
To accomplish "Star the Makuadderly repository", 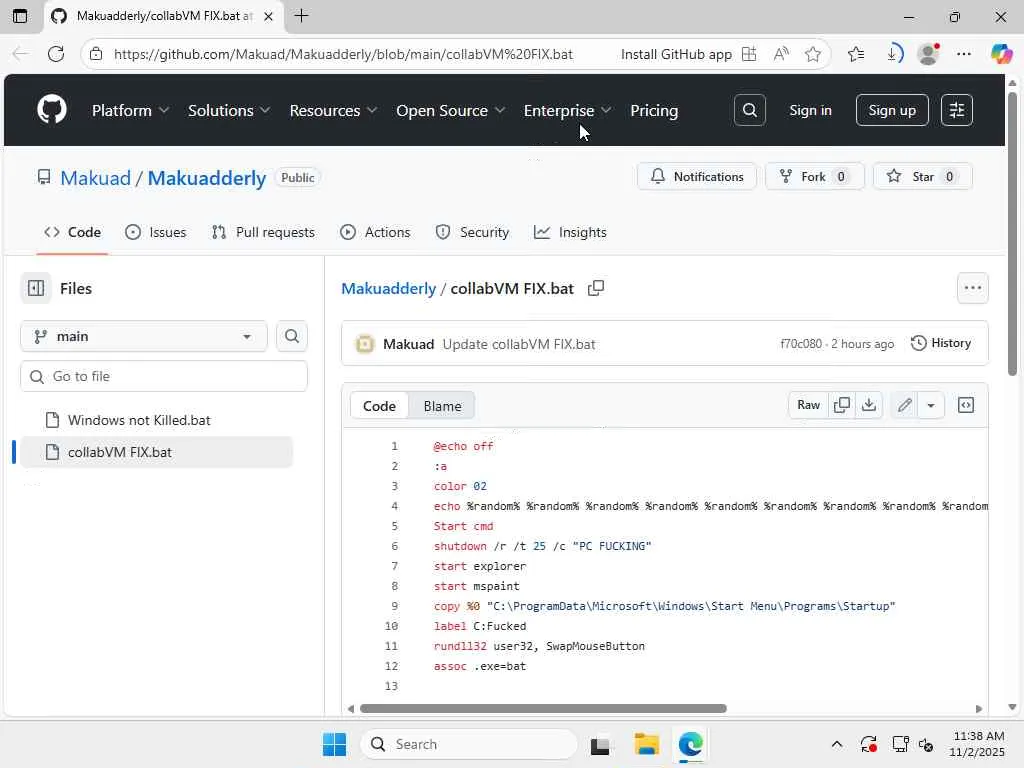I will pyautogui.click(x=923, y=177).
